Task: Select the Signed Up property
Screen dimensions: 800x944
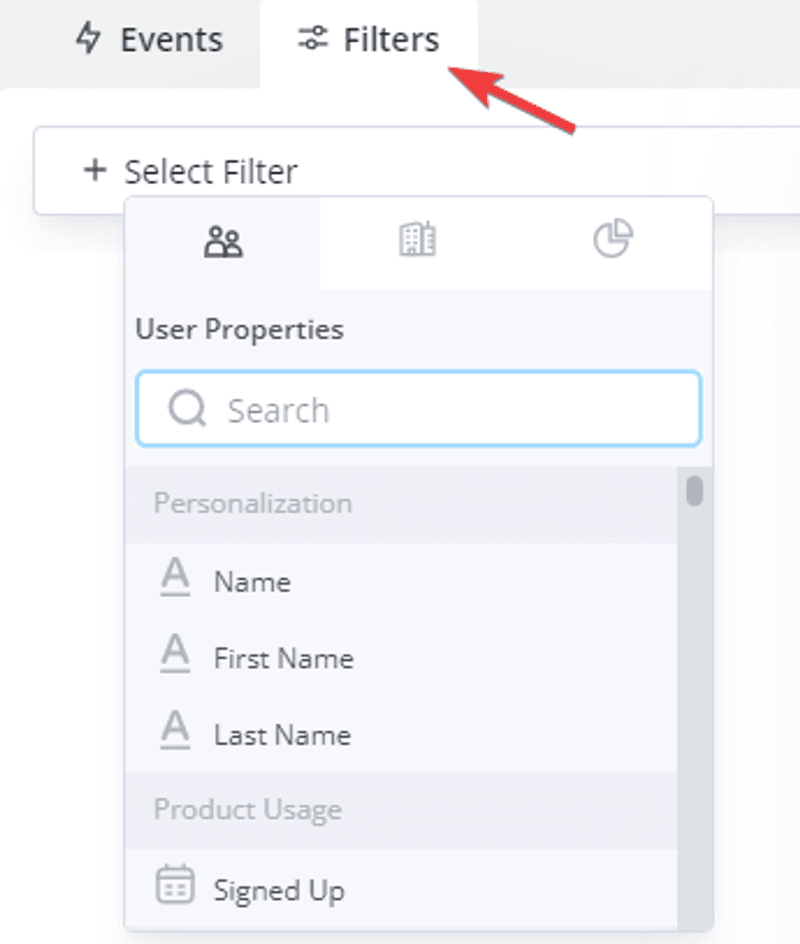Action: (278, 889)
